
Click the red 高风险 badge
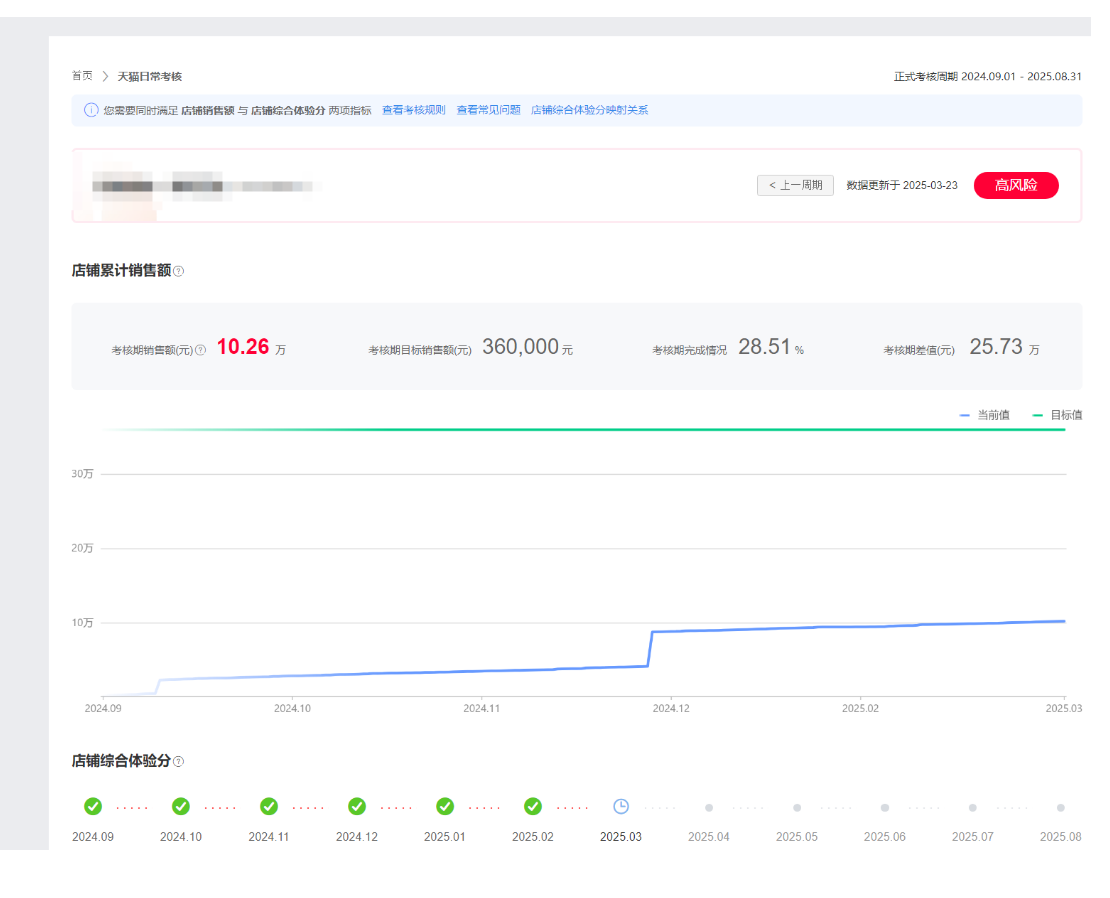1016,185
